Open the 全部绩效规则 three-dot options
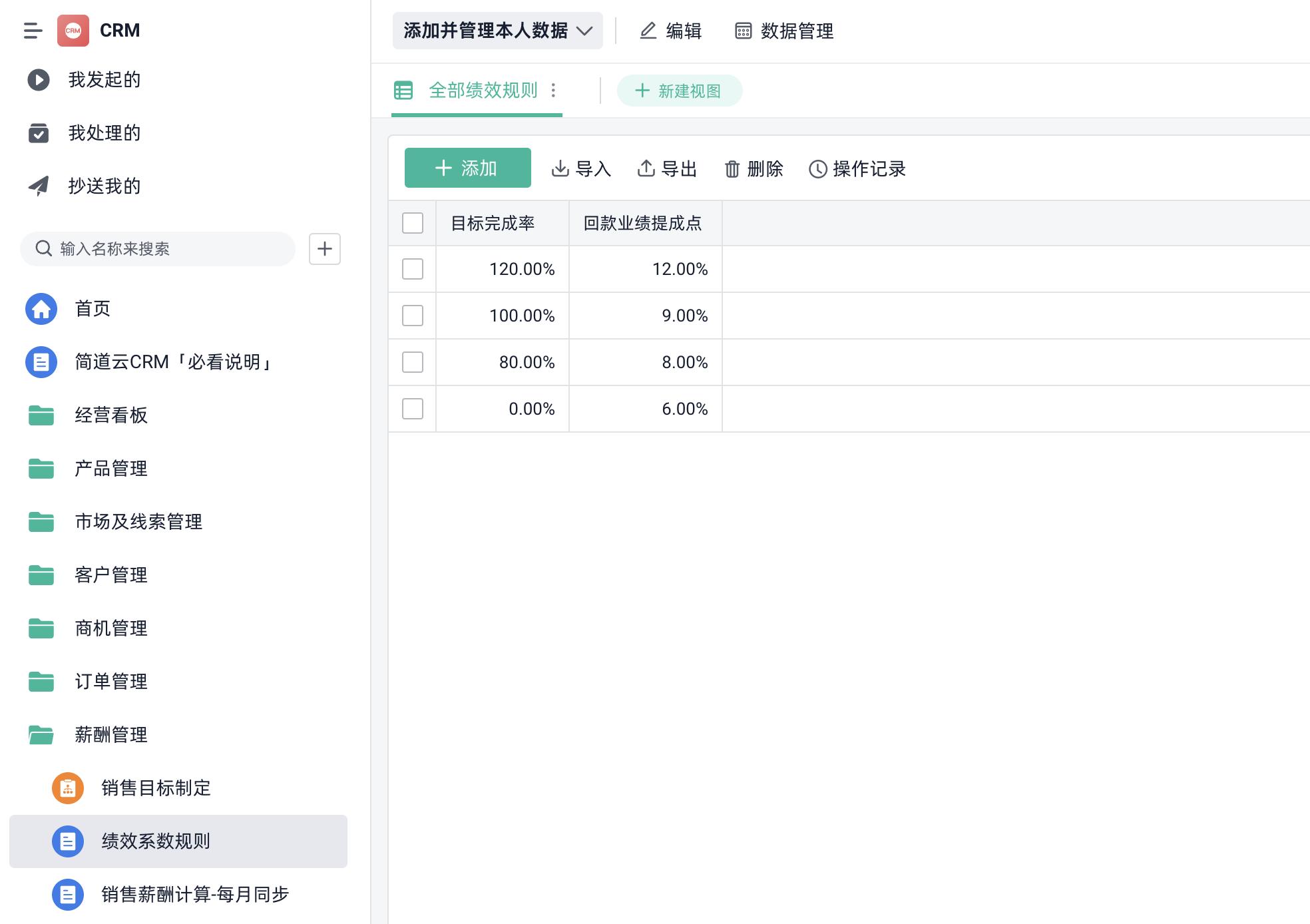Viewport: 1310px width, 924px height. (x=553, y=90)
